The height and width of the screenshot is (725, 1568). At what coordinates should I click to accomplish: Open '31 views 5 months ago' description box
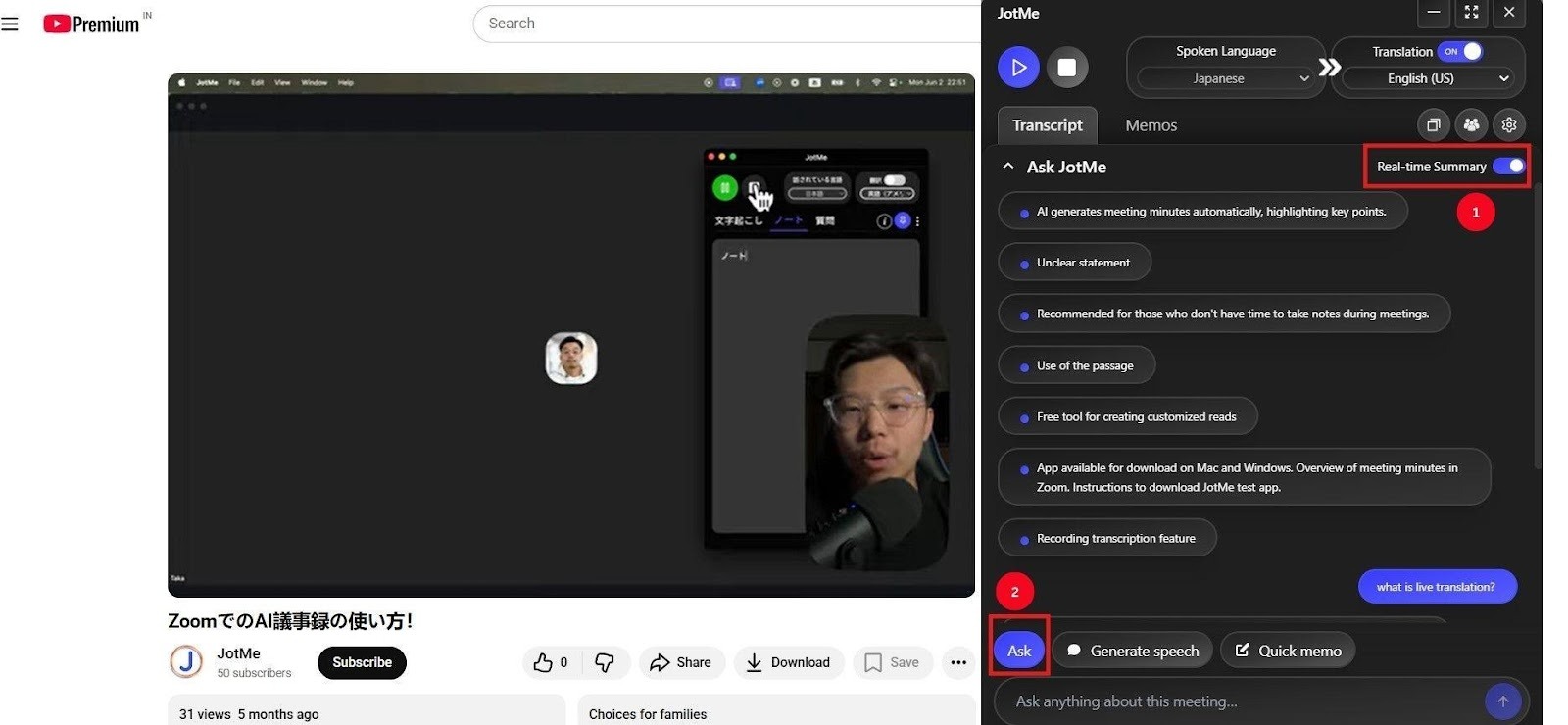pos(367,711)
